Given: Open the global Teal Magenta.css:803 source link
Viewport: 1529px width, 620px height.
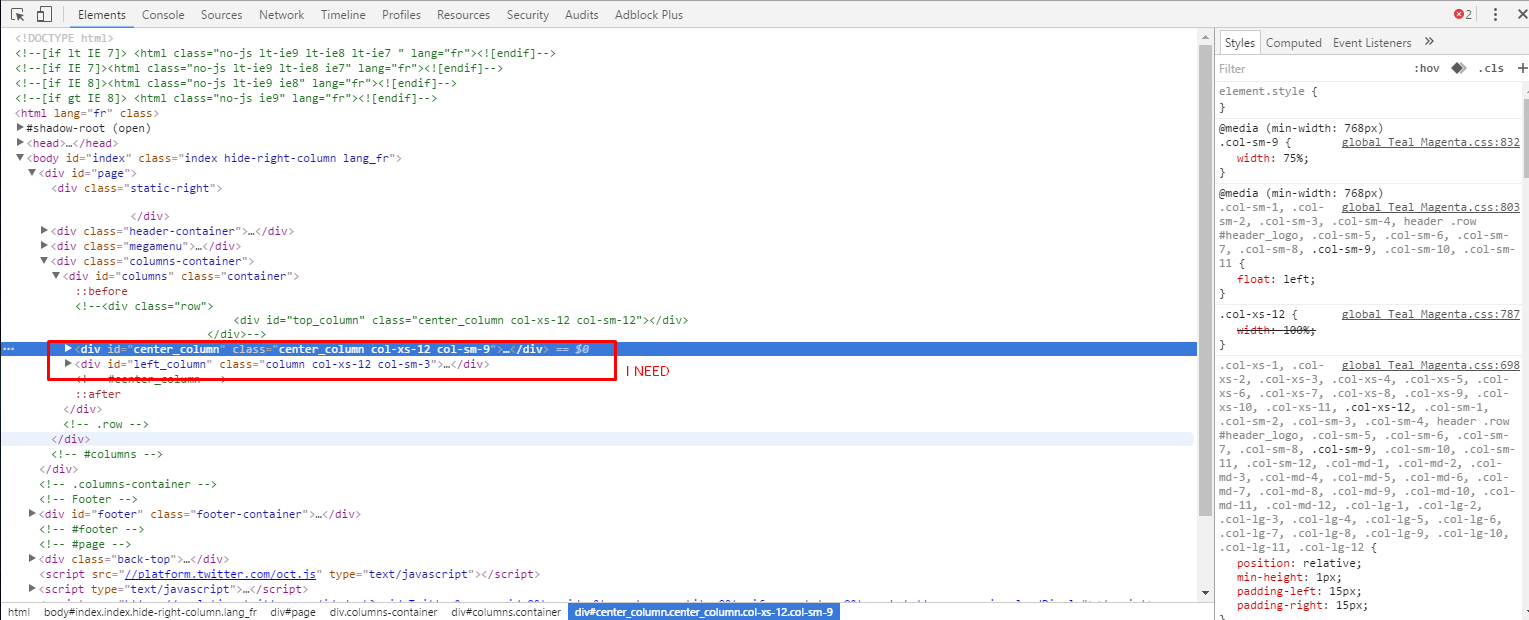Looking at the screenshot, I should (x=1431, y=207).
